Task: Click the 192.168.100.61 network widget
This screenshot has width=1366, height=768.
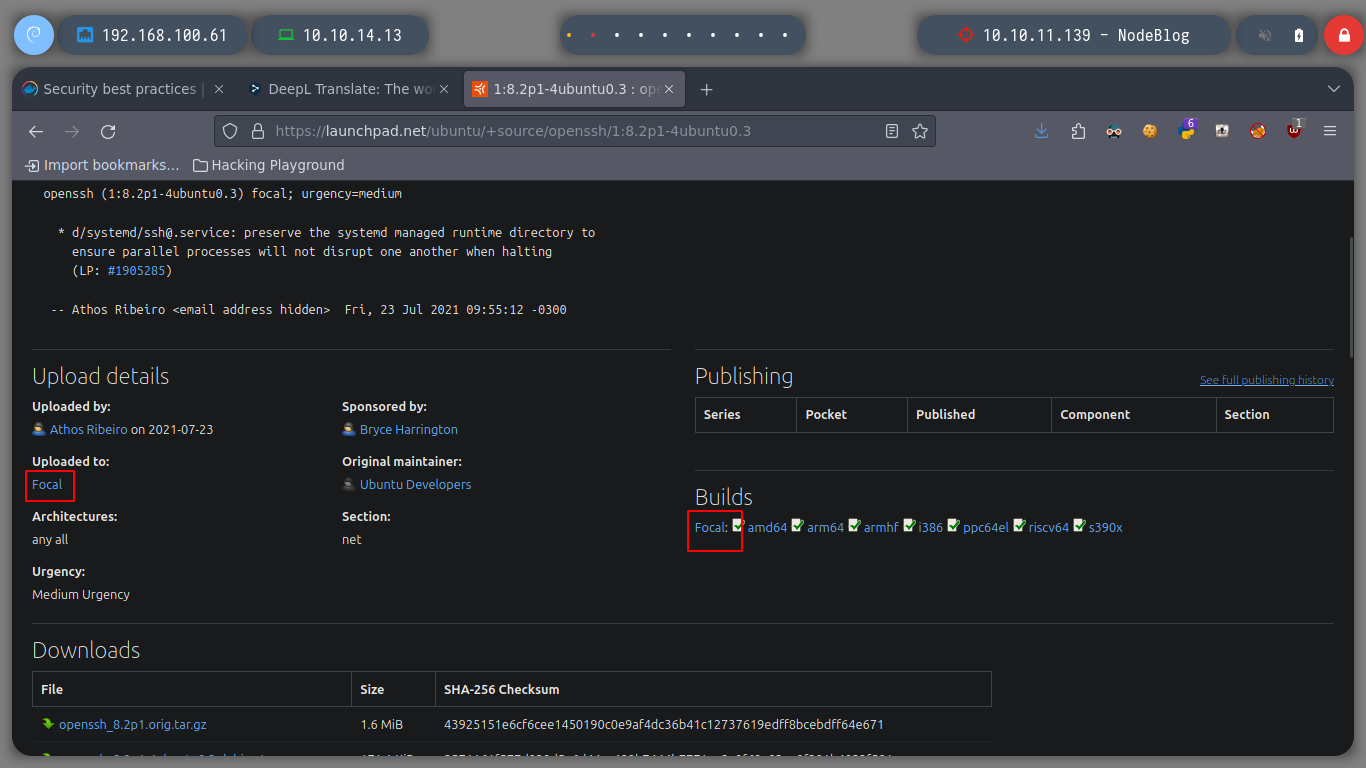Action: (x=153, y=35)
